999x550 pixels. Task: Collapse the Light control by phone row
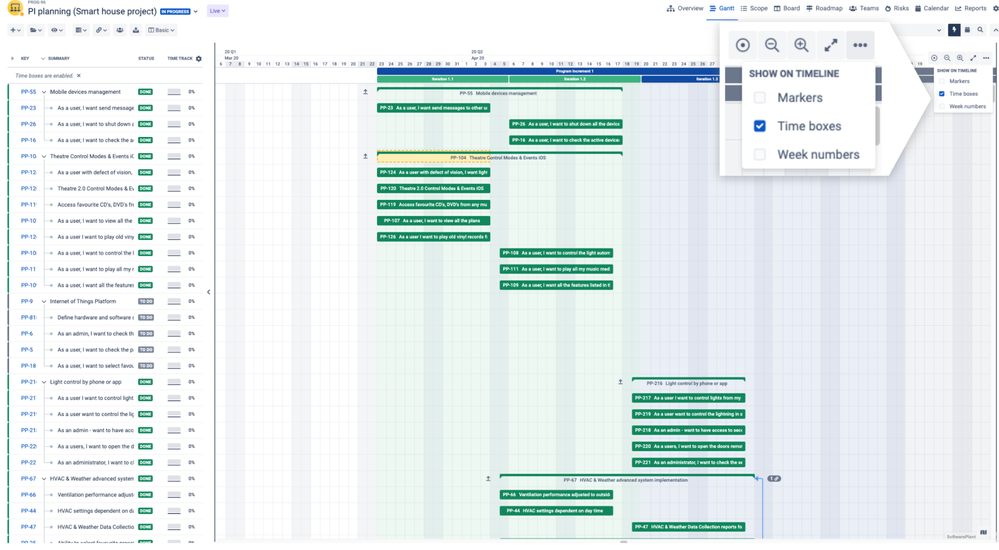[x=44, y=382]
